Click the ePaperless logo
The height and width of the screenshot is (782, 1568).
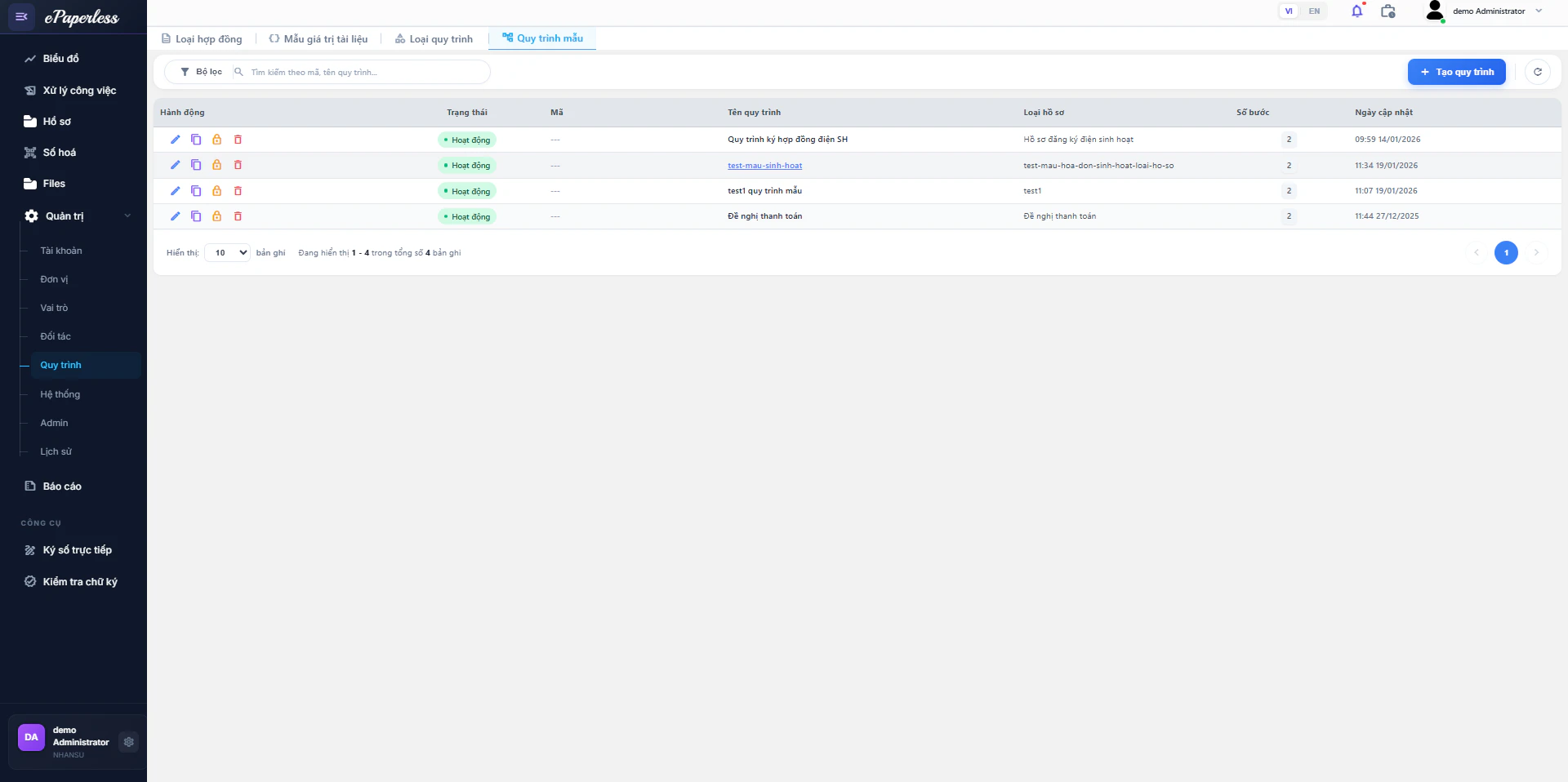click(82, 17)
